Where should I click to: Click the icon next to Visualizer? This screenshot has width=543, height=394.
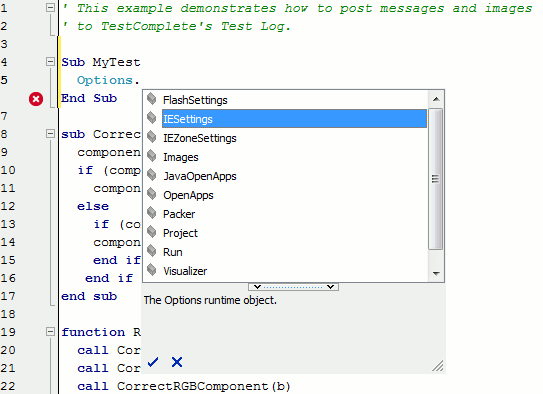point(152,270)
